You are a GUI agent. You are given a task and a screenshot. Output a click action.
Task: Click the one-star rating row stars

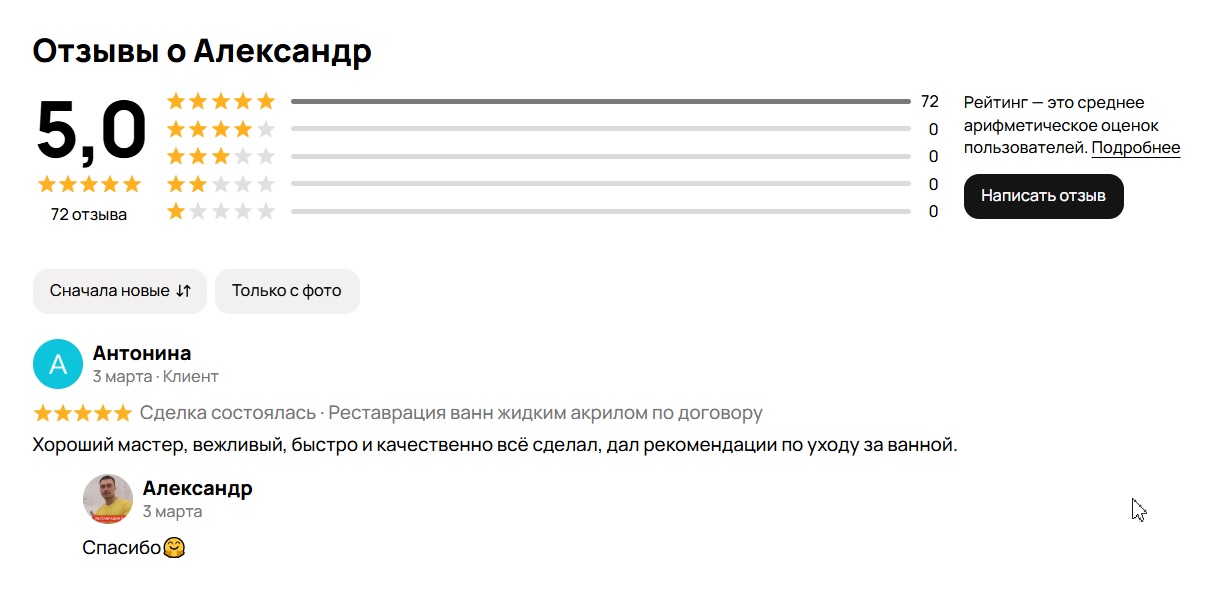point(220,211)
